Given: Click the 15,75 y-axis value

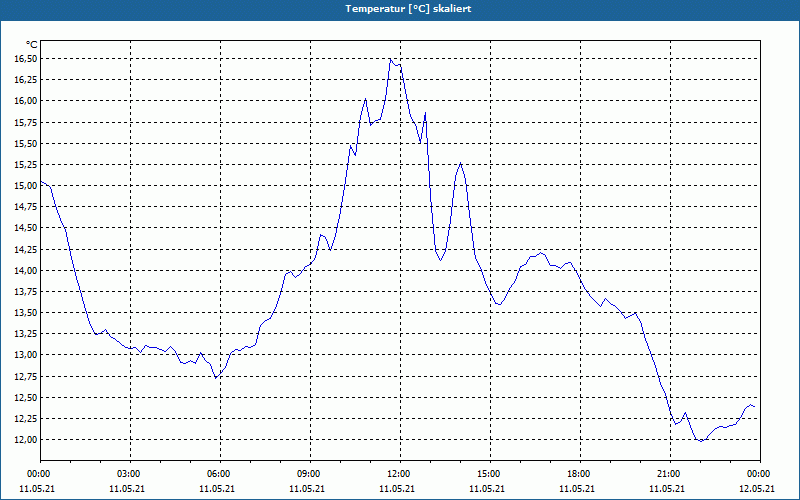Looking at the screenshot, I should [26, 122].
